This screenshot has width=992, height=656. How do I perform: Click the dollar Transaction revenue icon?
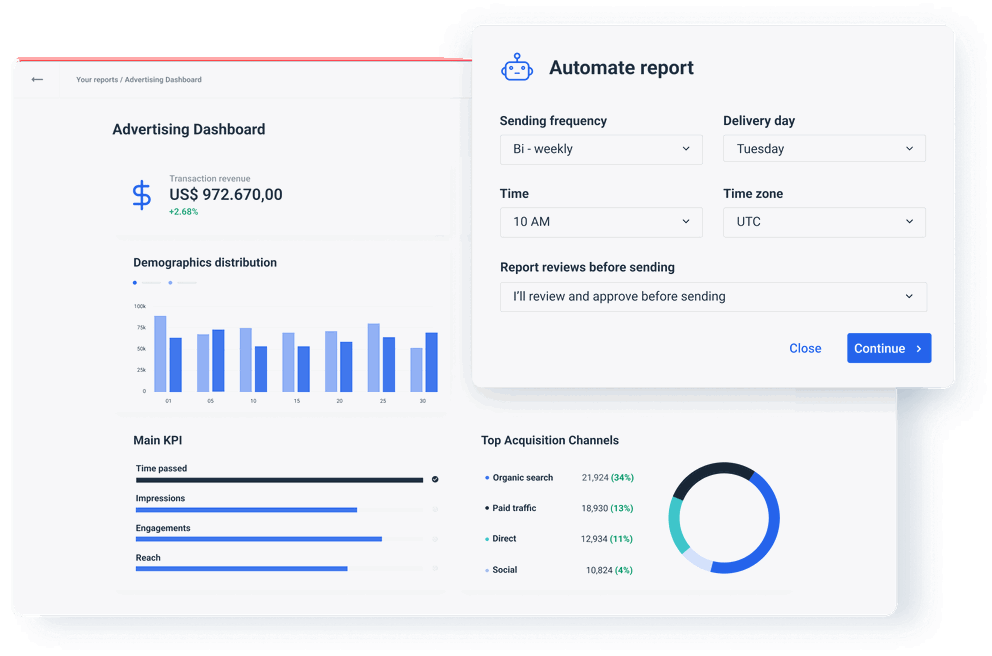pos(141,193)
